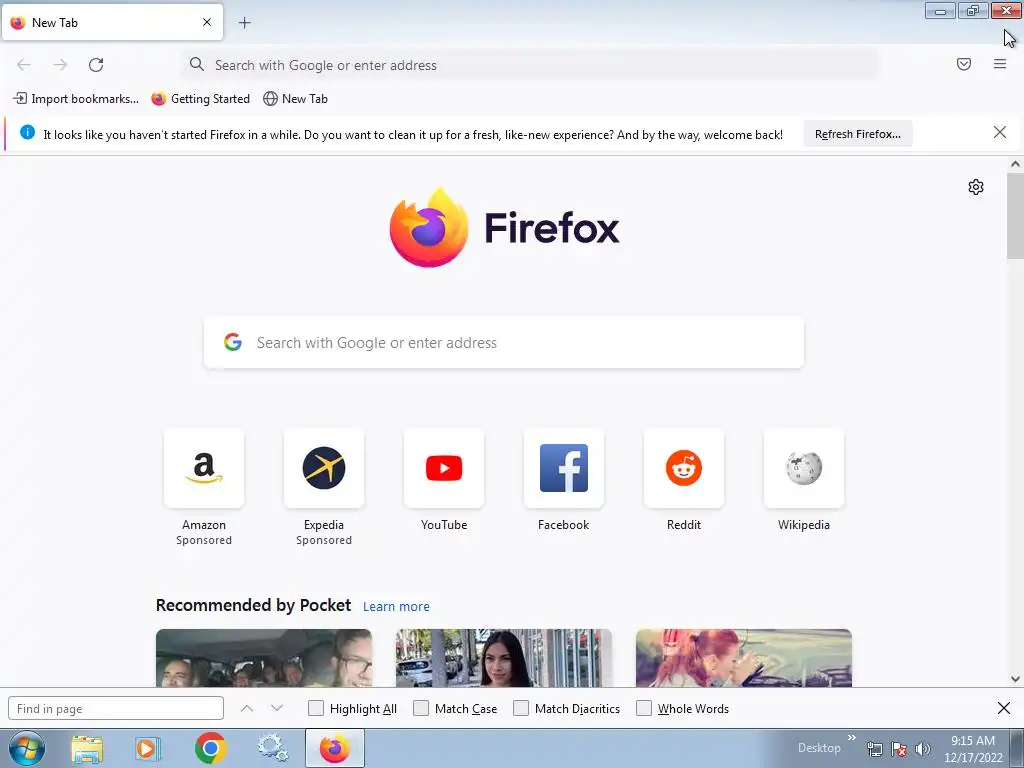Screen dimensions: 1024x768
Task: Click the page scrollbar up arrow
Action: click(1015, 164)
